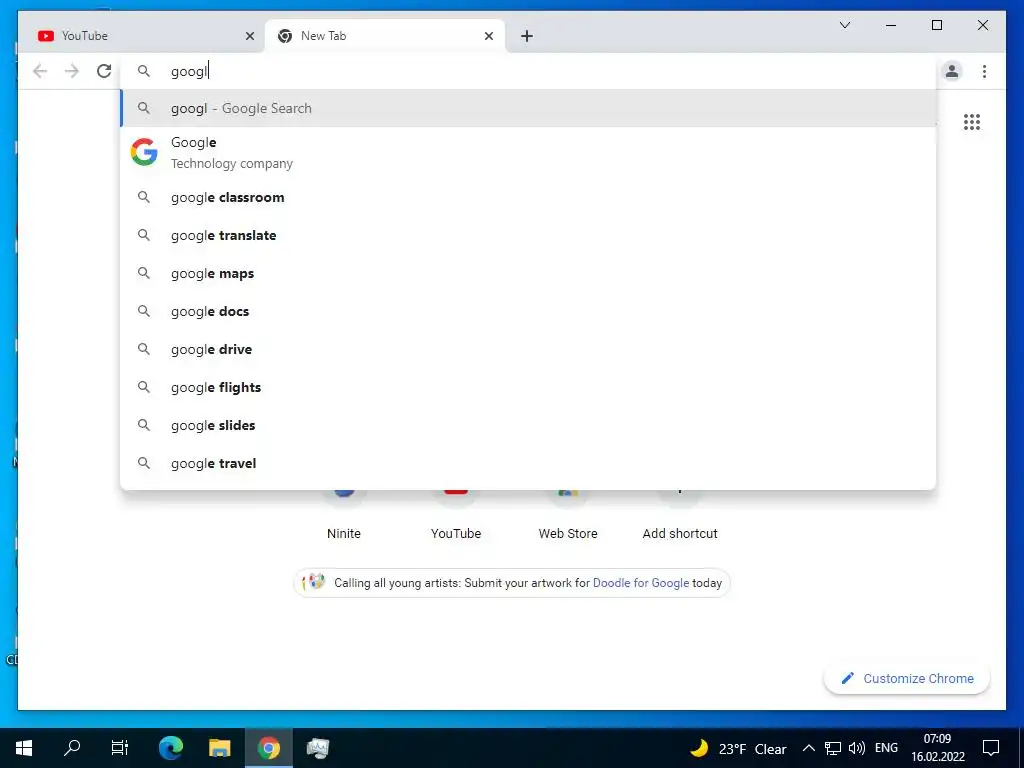1024x768 pixels.
Task: Click the plus icon to open a new tab
Action: click(527, 36)
